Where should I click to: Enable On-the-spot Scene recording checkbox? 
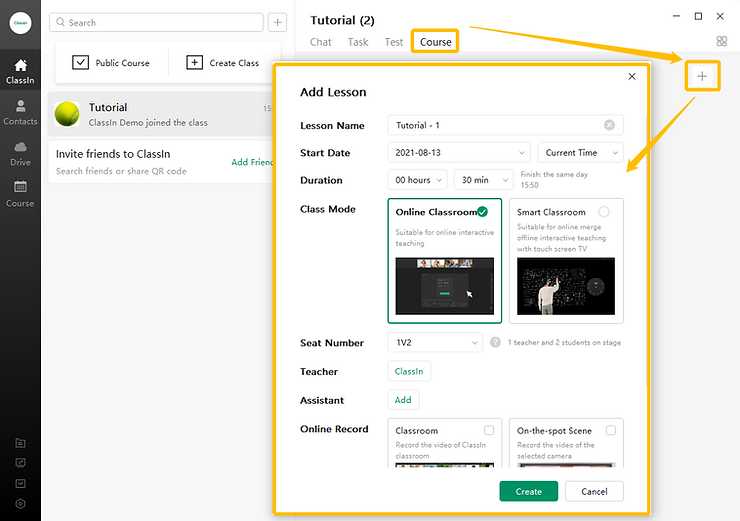coord(610,431)
